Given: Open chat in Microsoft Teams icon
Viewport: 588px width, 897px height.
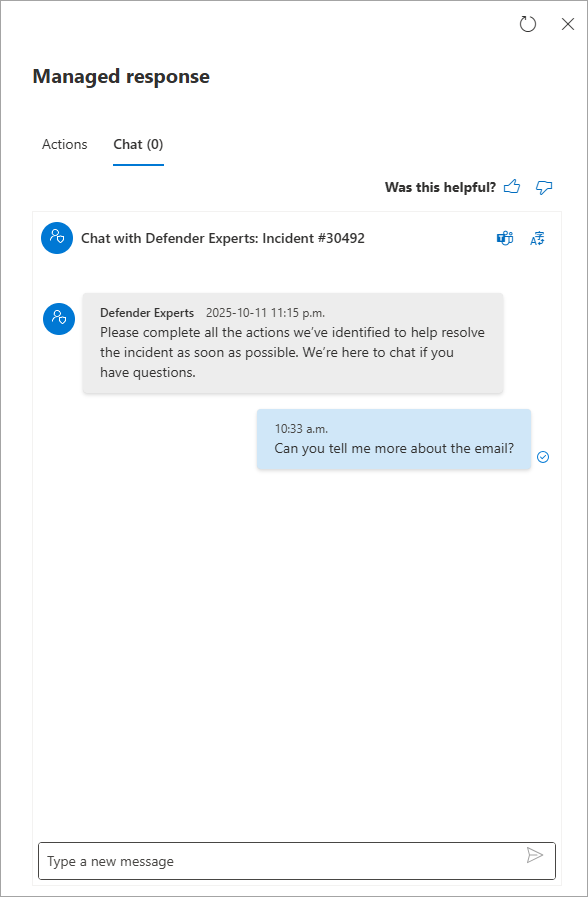Looking at the screenshot, I should (x=504, y=239).
